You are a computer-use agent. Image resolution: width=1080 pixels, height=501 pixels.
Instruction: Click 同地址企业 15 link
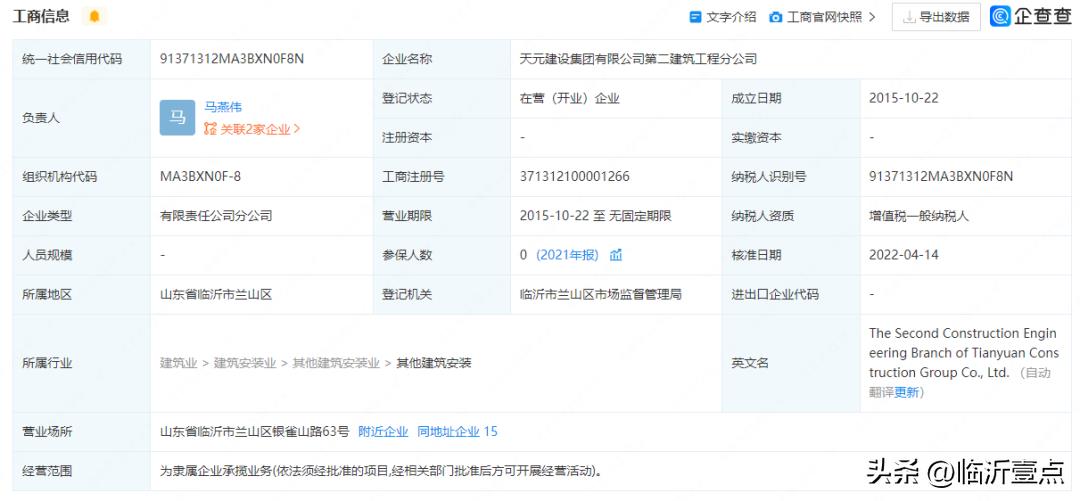pyautogui.click(x=457, y=432)
